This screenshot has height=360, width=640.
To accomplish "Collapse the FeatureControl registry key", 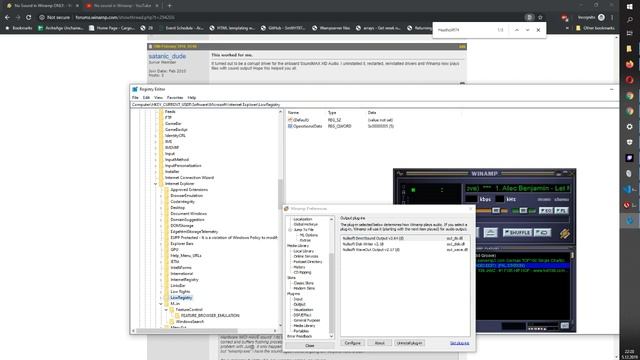I will (166, 310).
